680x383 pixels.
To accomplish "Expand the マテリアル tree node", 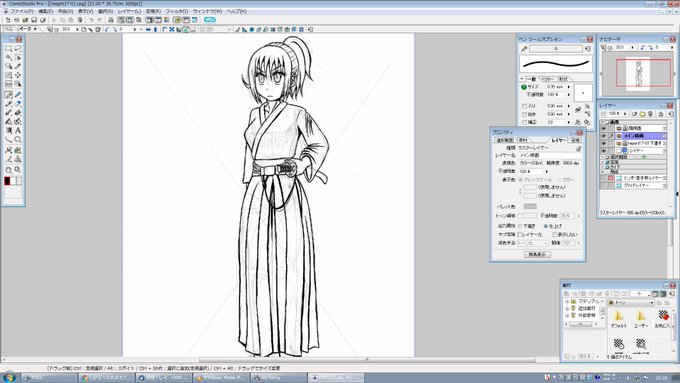I will (x=567, y=301).
